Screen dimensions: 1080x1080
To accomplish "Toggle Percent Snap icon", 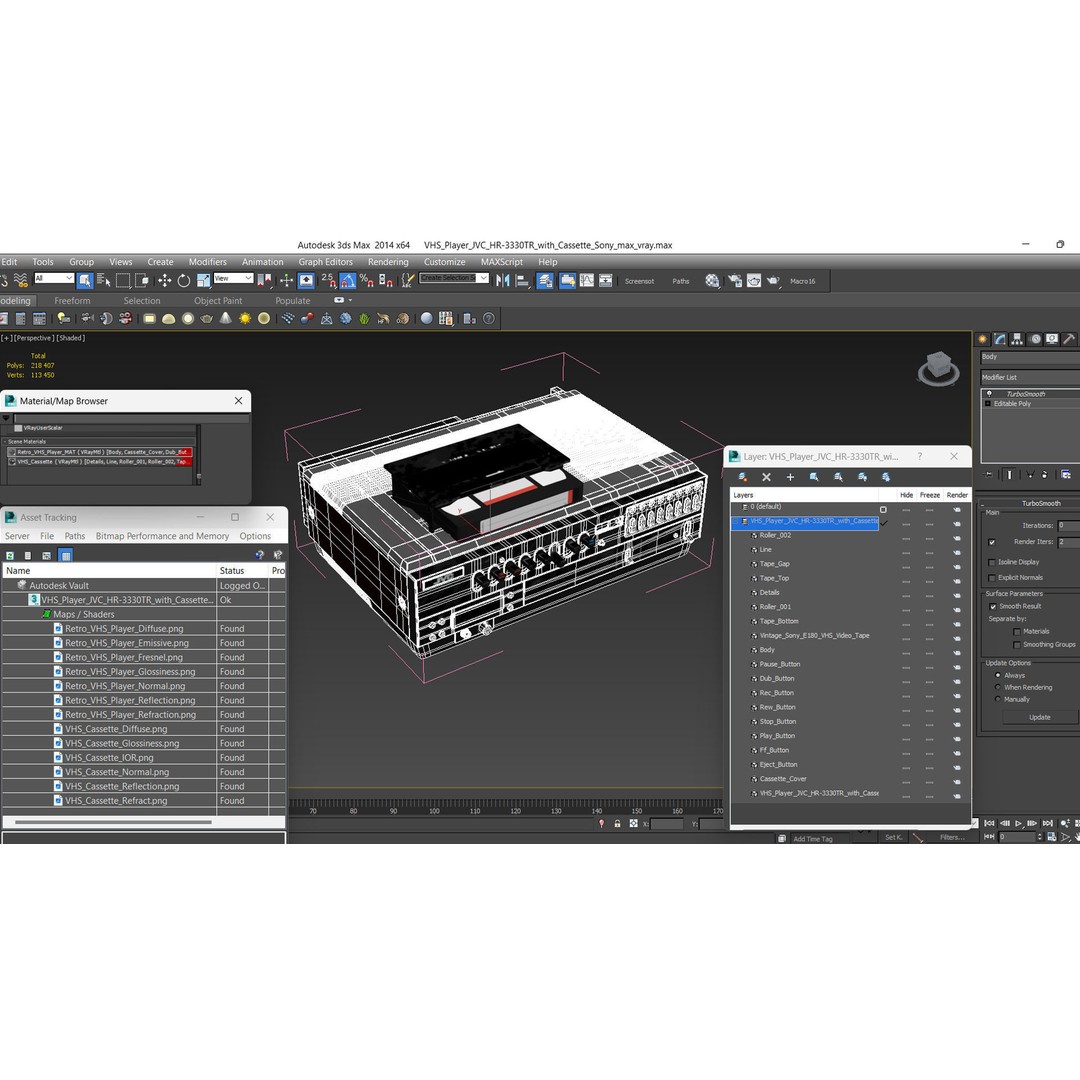I will 366,280.
